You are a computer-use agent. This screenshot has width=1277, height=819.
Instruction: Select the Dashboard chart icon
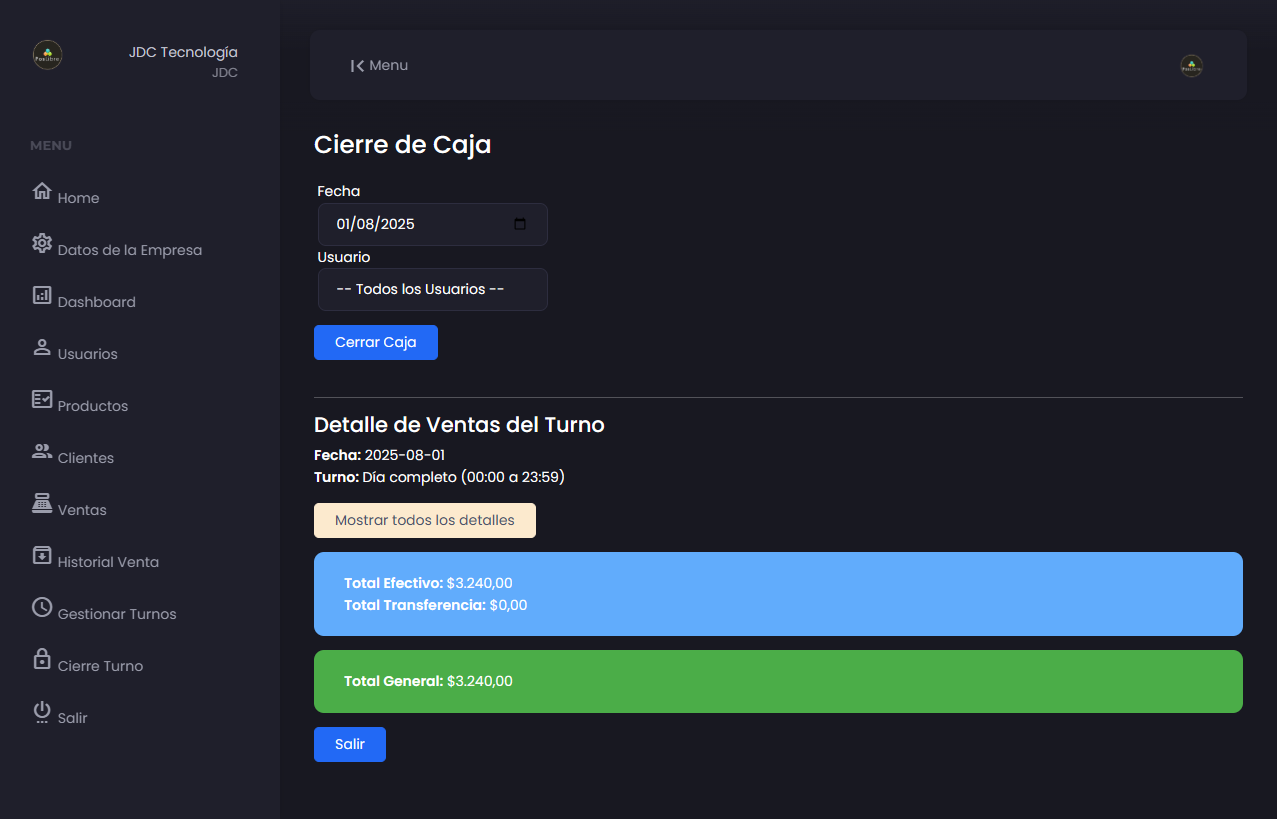(x=42, y=295)
